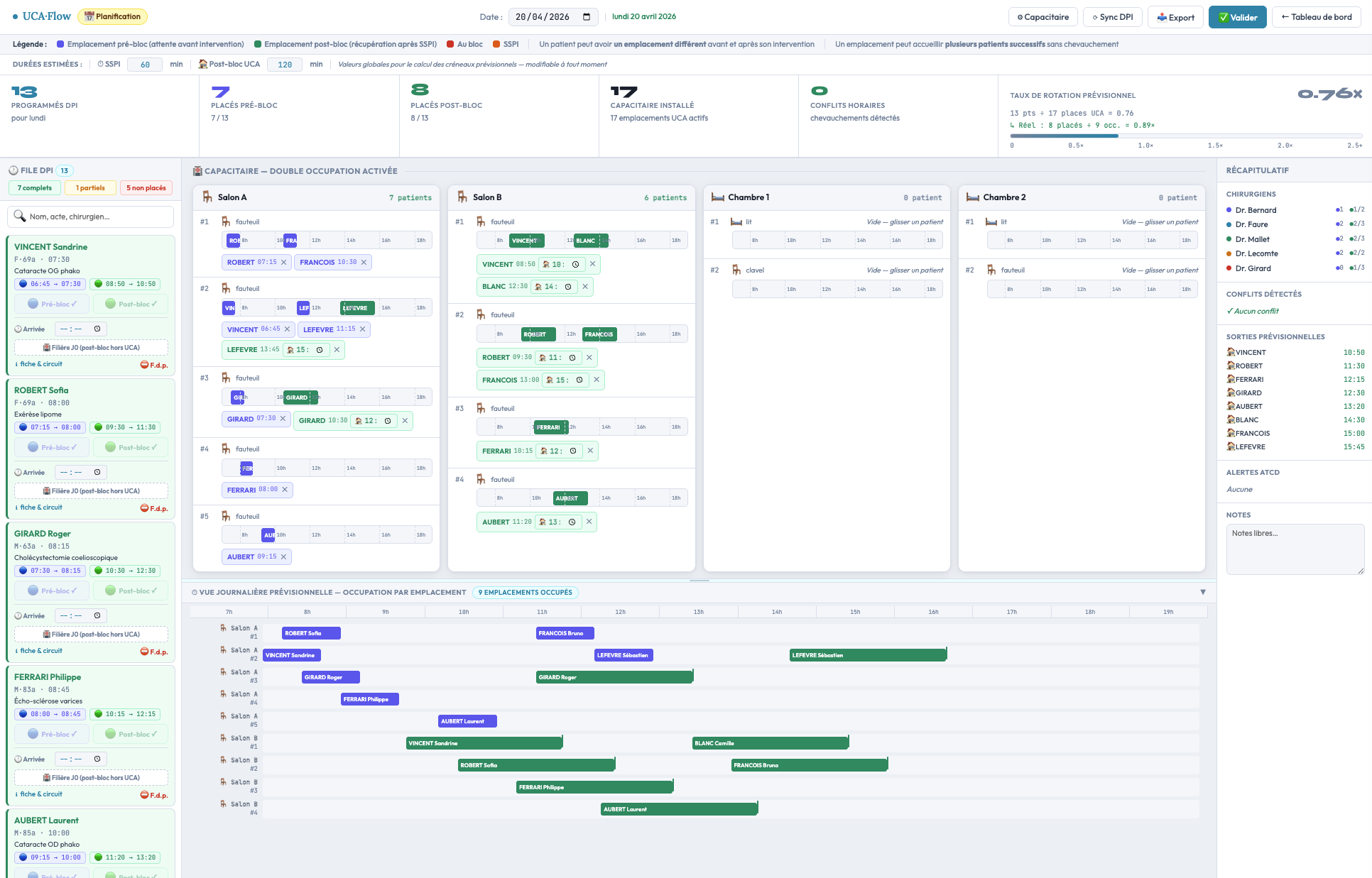Filter file by 1 partiels
Screen dimensions: 1372x878
click(90, 188)
